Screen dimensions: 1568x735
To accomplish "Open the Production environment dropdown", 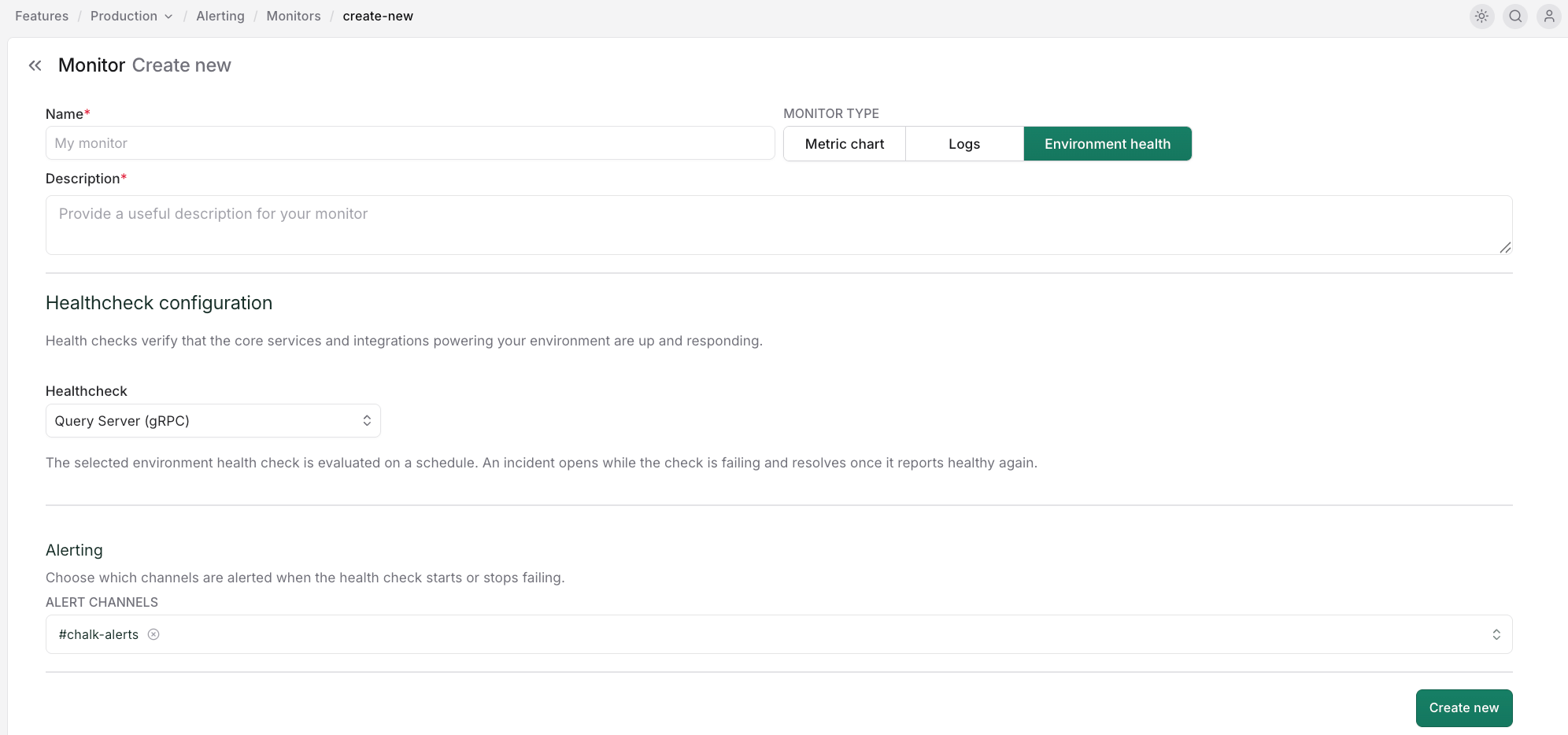I will point(131,16).
